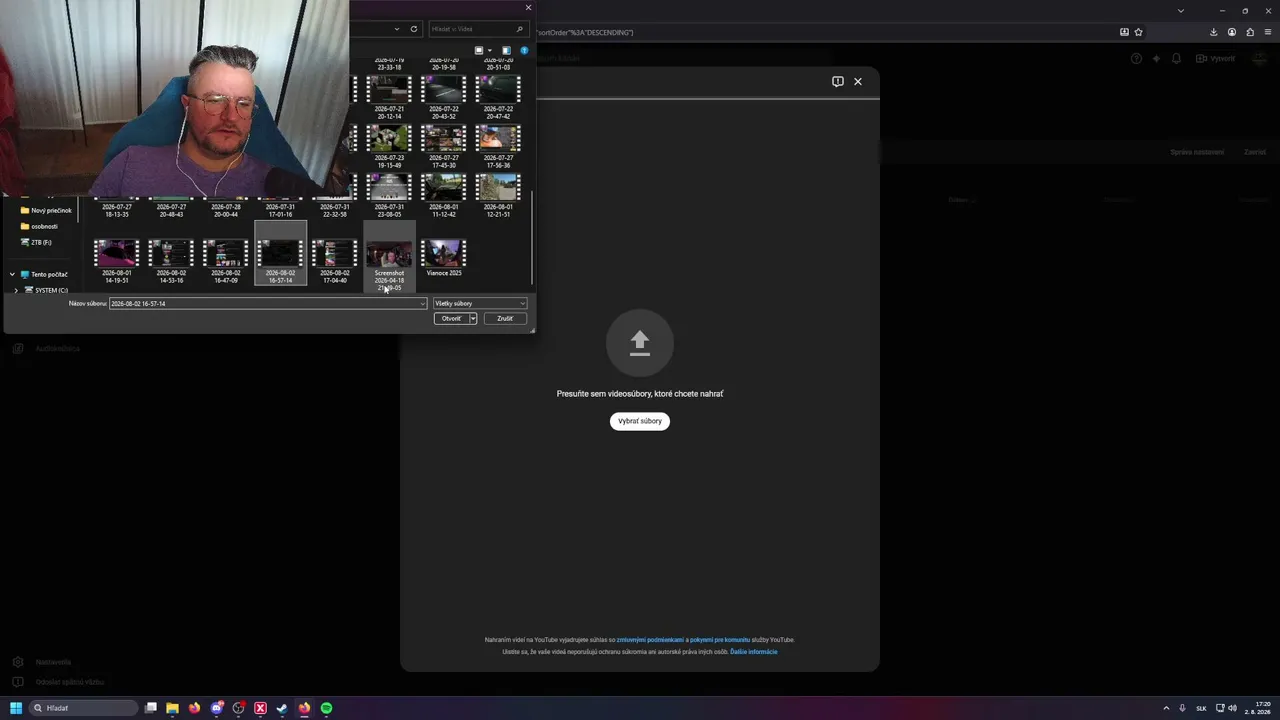Click the 'Vybrať súbory' button

640,421
